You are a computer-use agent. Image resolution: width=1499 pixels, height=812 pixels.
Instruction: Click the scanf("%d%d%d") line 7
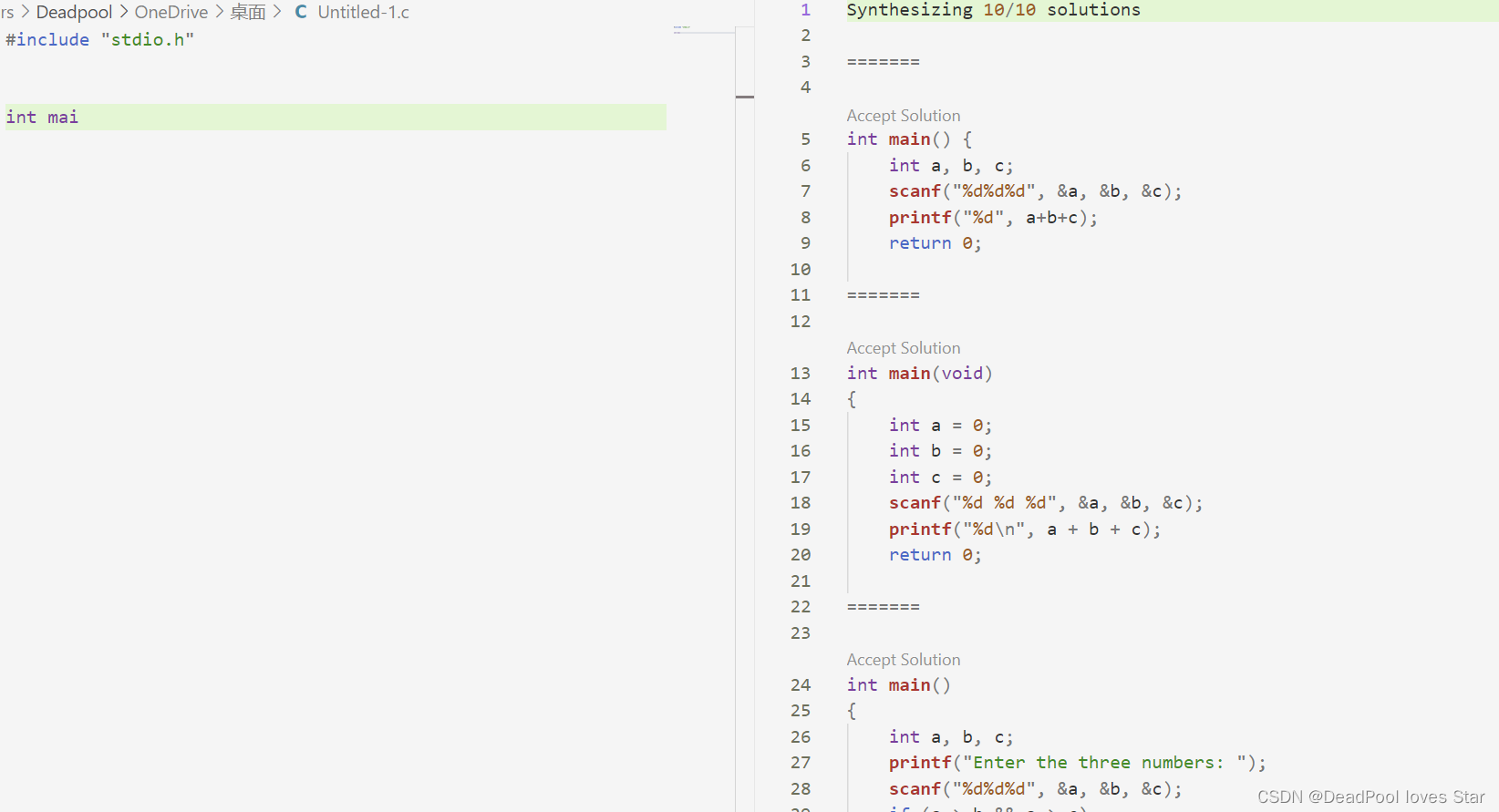coord(1035,191)
